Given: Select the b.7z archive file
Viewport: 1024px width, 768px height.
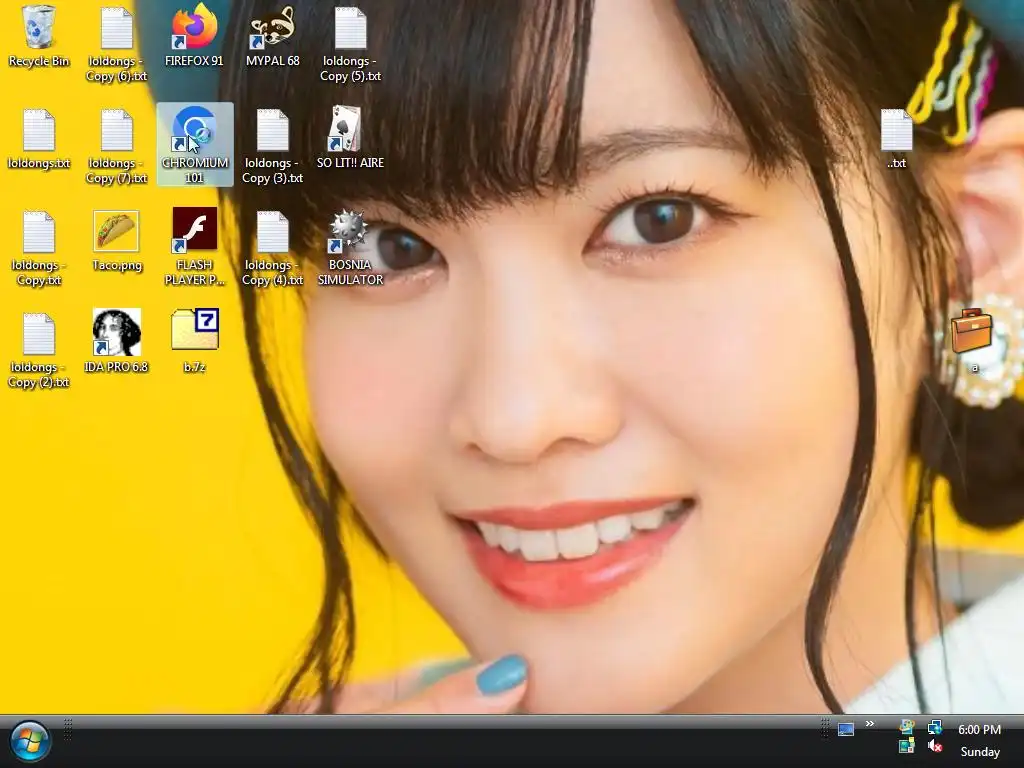Looking at the screenshot, I should click(194, 342).
